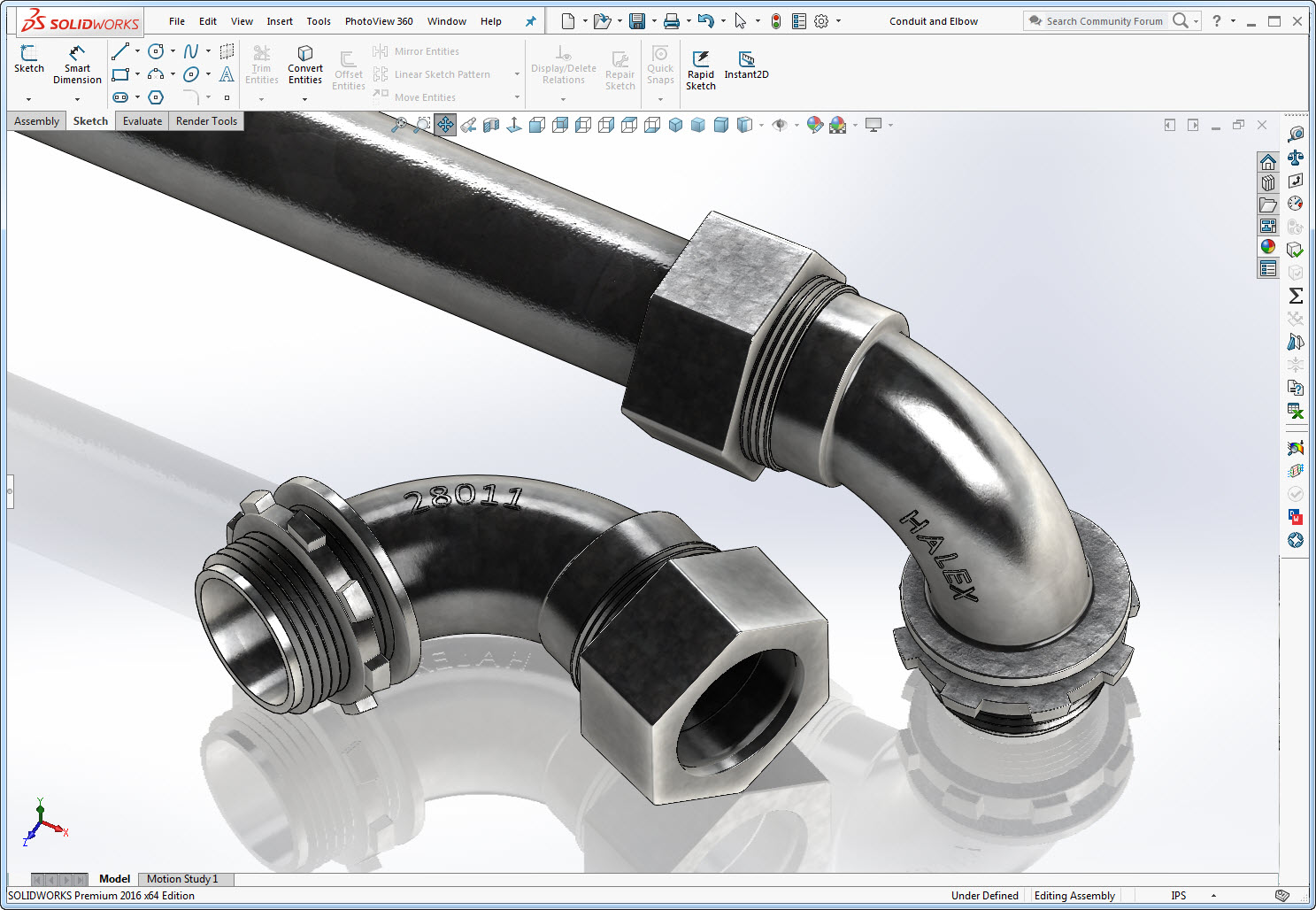Select the Arc sketch tool
Viewport: 1316px width, 910px height.
(156, 74)
